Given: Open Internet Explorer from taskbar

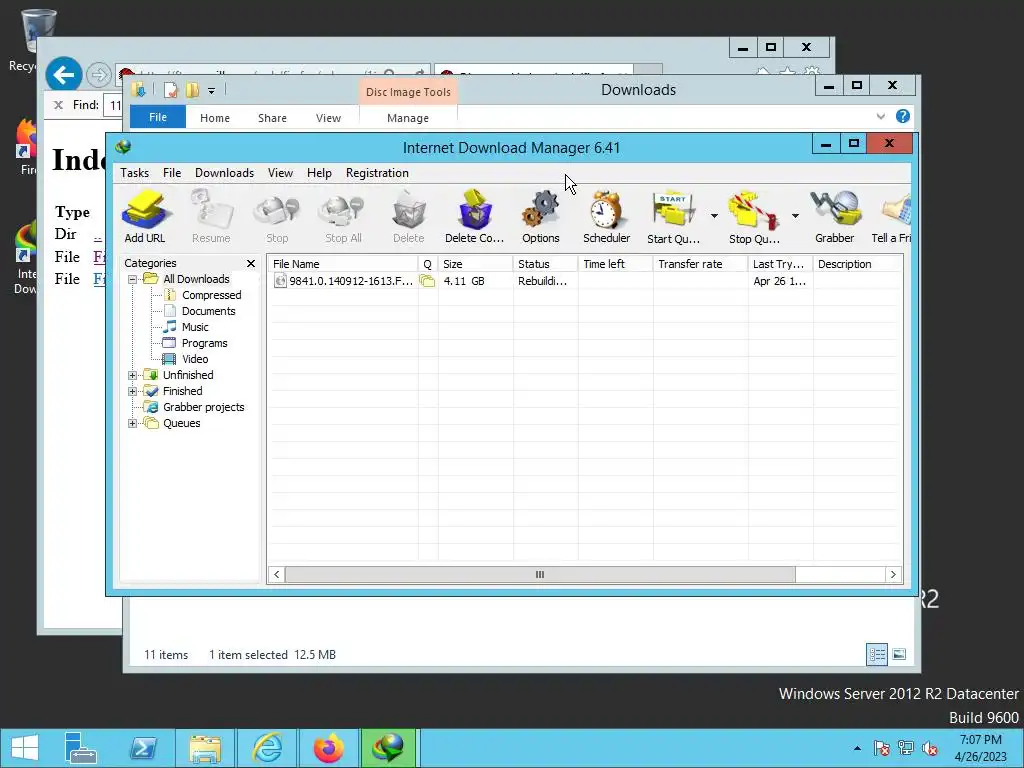Looking at the screenshot, I should [267, 748].
